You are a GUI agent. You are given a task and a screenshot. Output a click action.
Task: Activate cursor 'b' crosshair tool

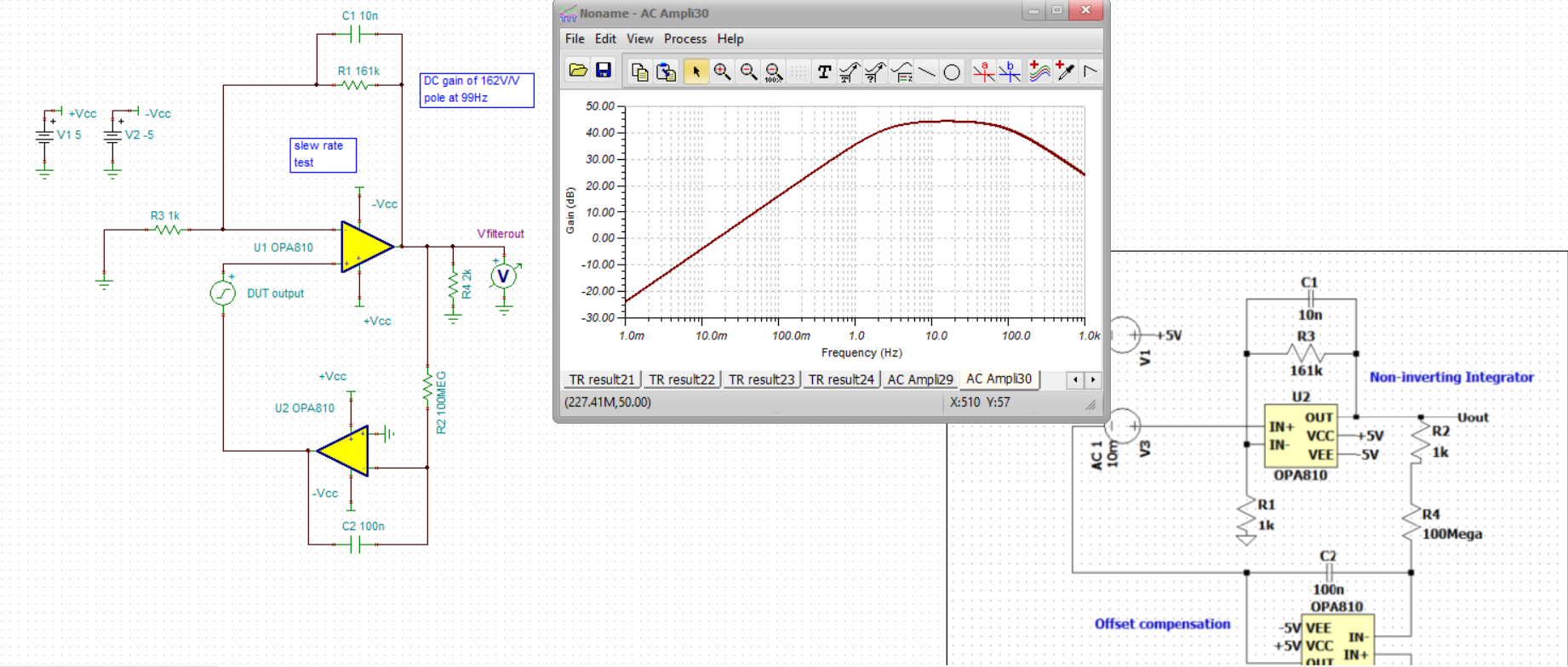(1010, 72)
